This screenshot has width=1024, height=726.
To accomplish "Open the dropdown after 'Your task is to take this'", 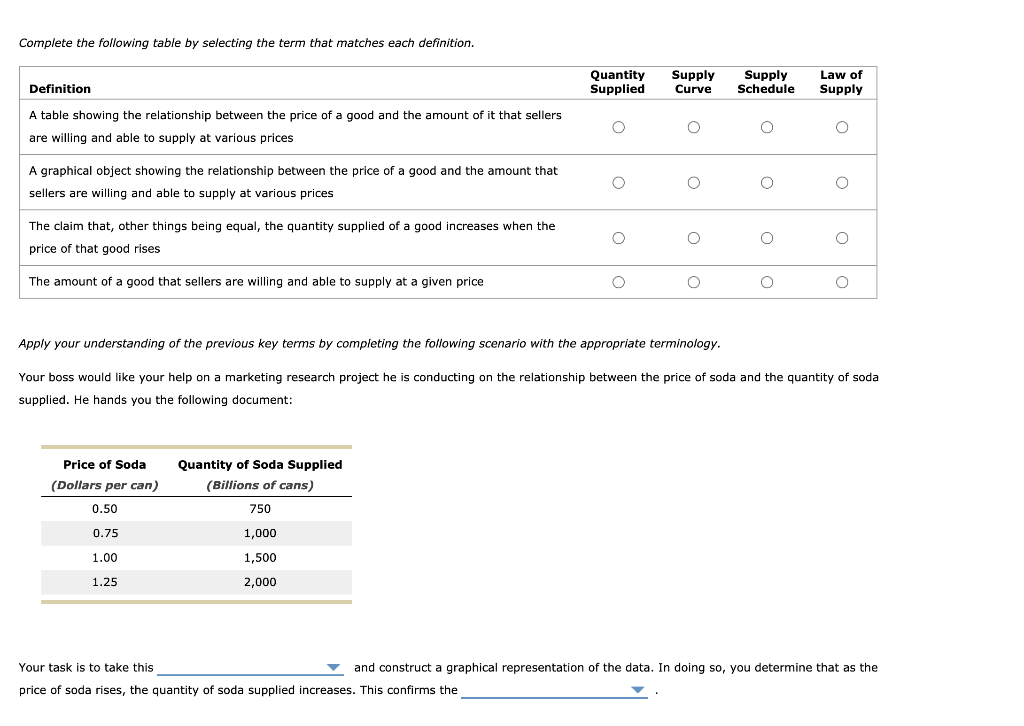I will [x=250, y=668].
